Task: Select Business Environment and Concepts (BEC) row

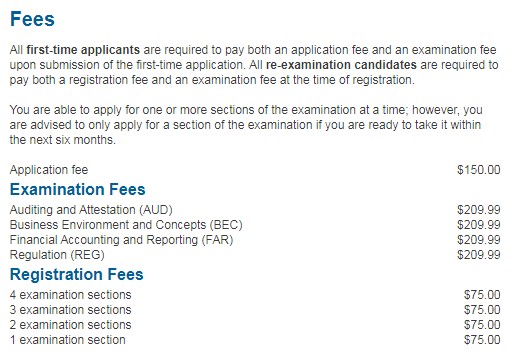Action: pyautogui.click(x=255, y=225)
